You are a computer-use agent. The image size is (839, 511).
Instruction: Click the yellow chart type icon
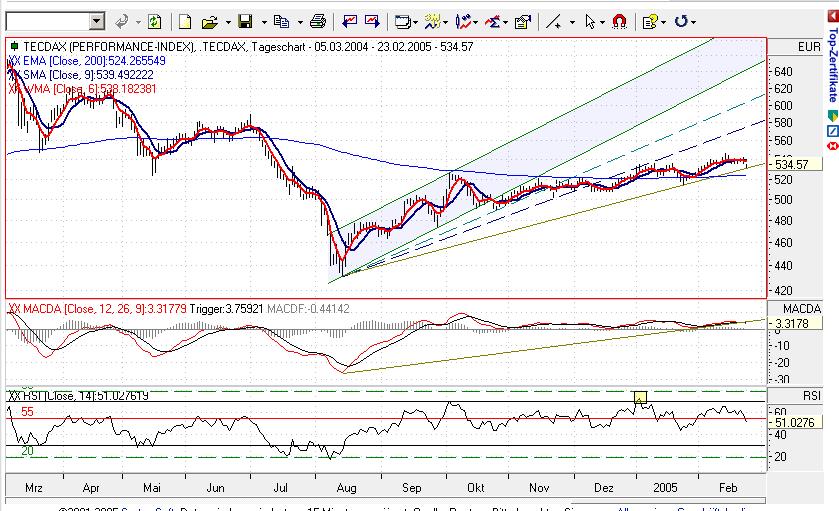click(x=432, y=22)
